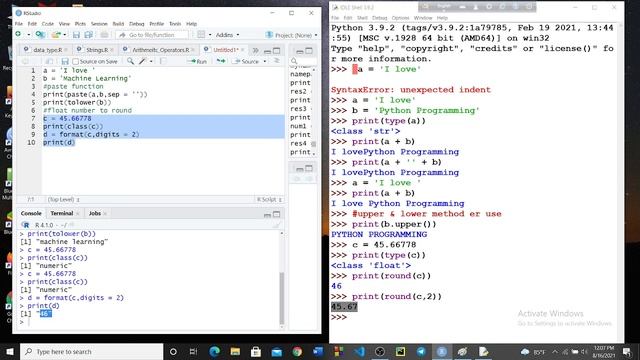
Task: Click the Go to file/function field
Action: click(153, 35)
